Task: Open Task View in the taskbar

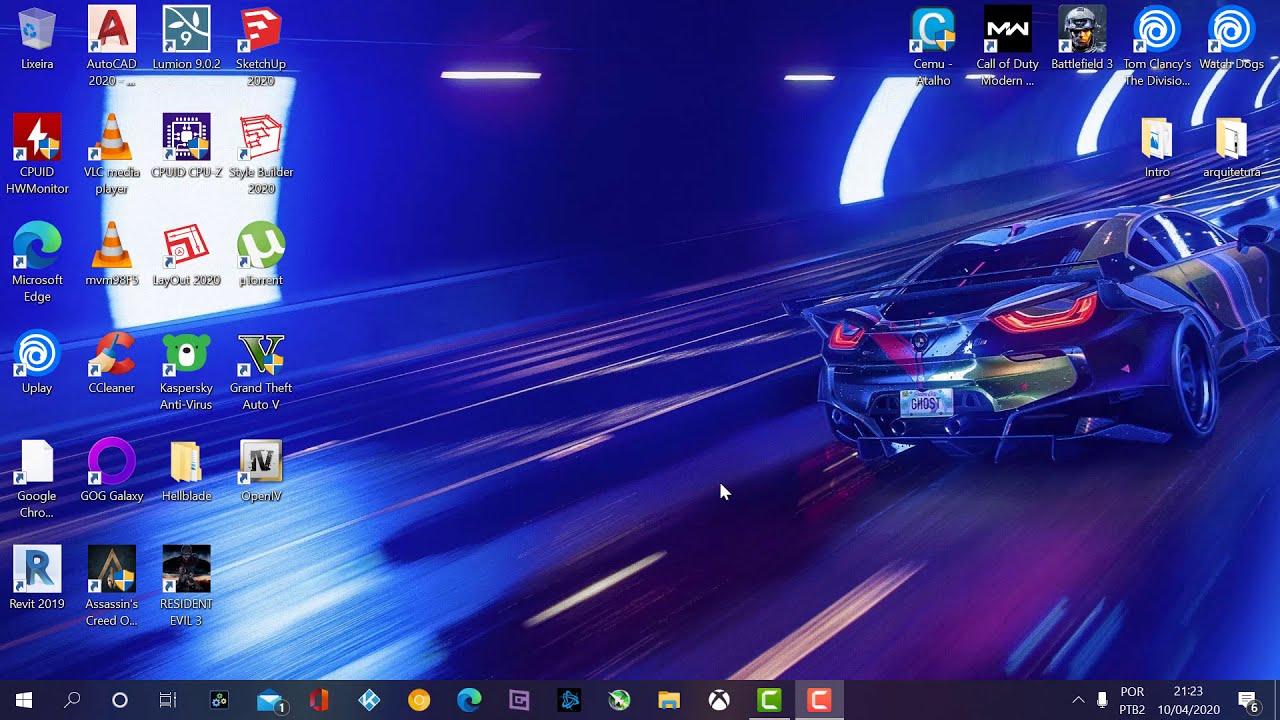Action: 168,700
